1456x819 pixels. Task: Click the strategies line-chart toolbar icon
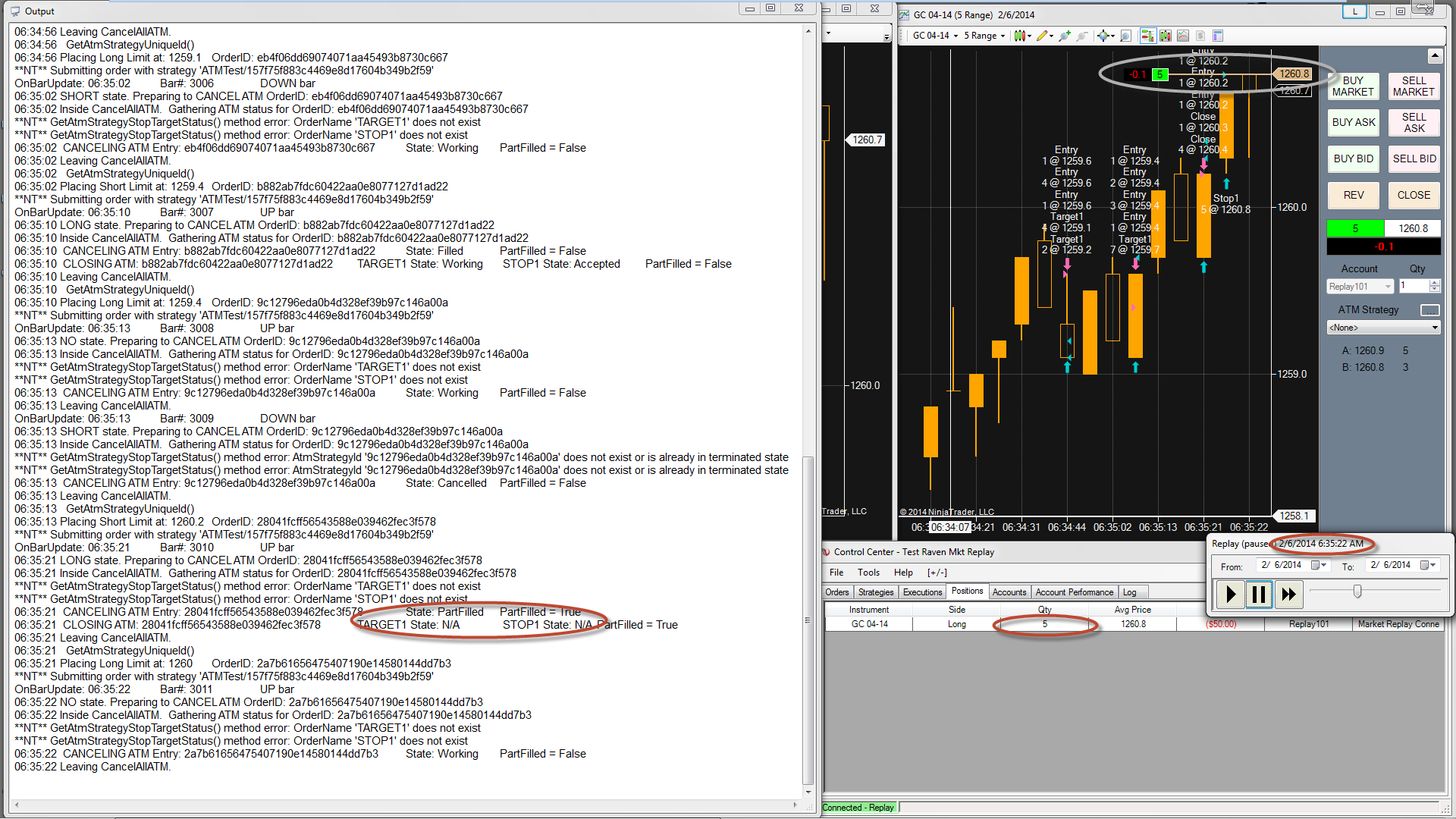click(x=1183, y=36)
